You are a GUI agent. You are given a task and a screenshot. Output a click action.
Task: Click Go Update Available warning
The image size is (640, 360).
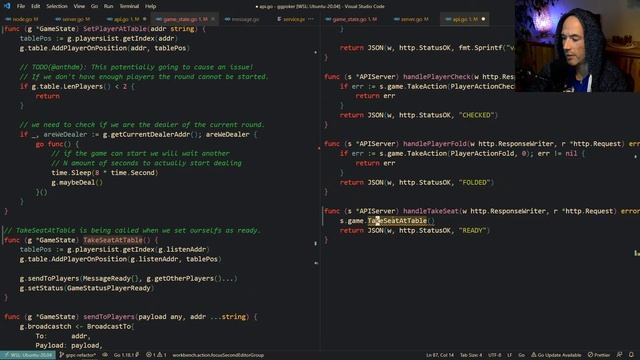(556, 355)
